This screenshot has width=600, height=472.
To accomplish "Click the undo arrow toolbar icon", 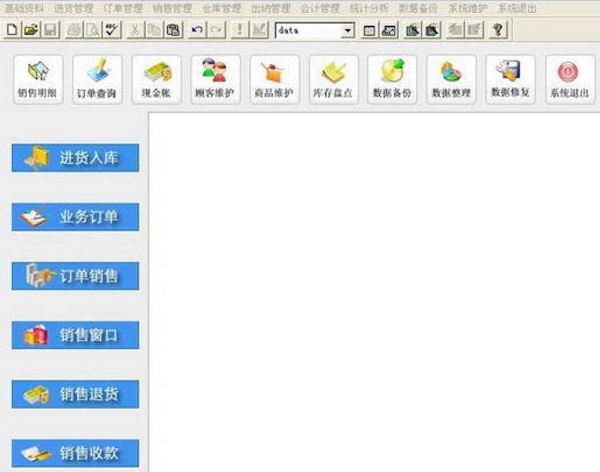I will coord(197,30).
